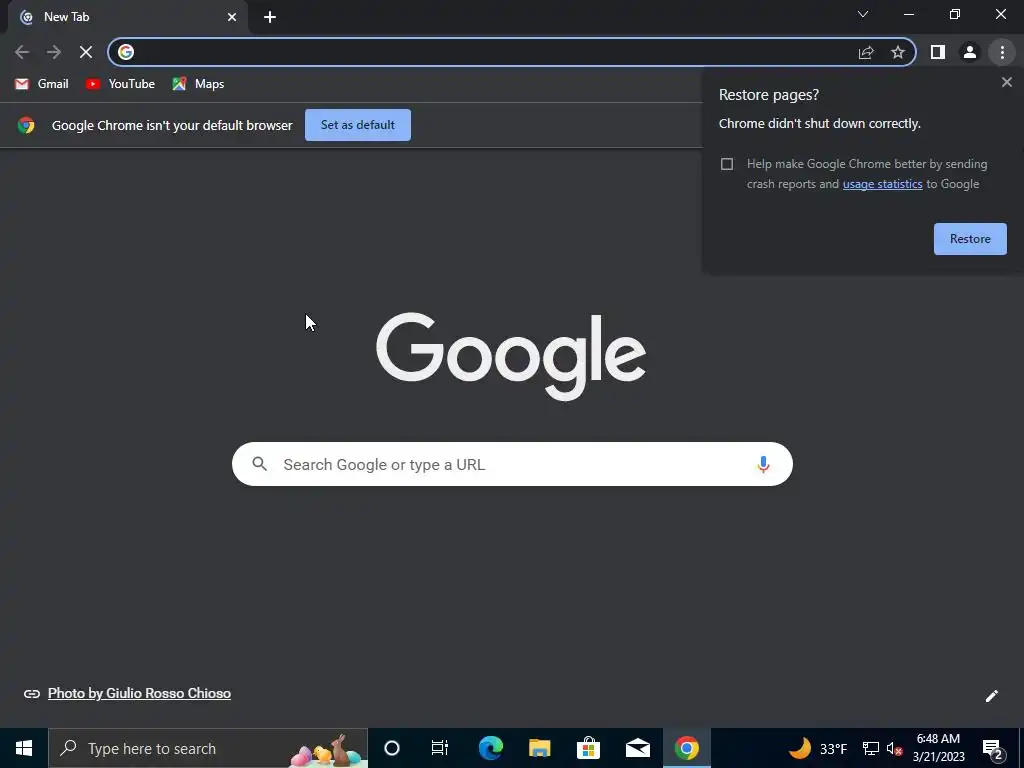Open the notifications action center icon
This screenshot has height=768, width=1024.
992,748
